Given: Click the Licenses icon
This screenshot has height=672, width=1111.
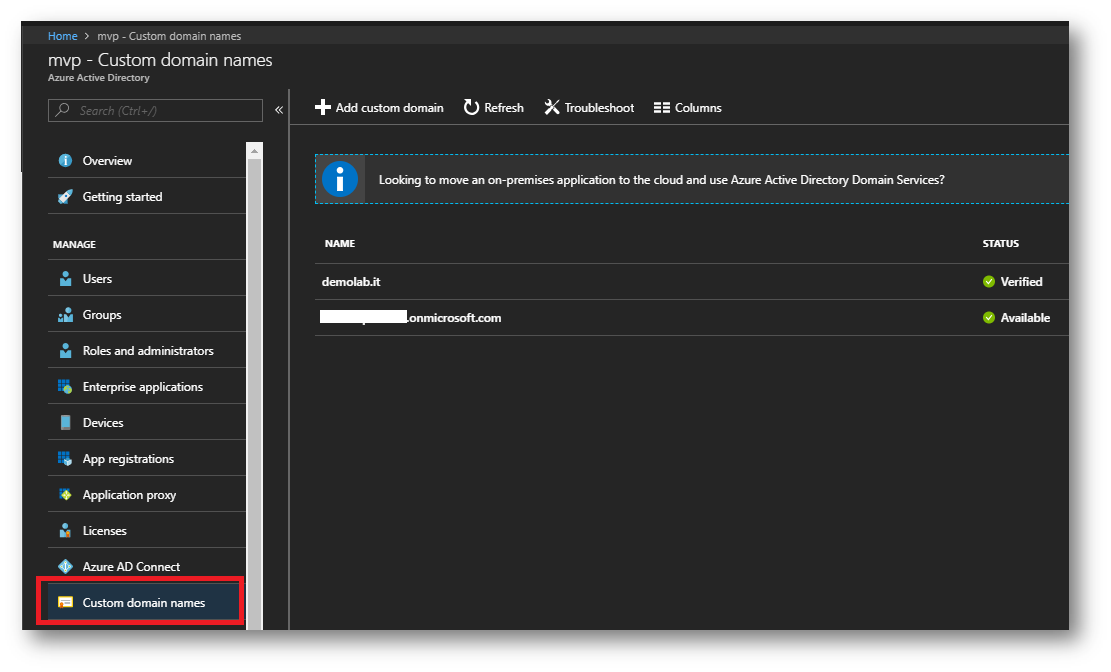Looking at the screenshot, I should click(x=65, y=530).
